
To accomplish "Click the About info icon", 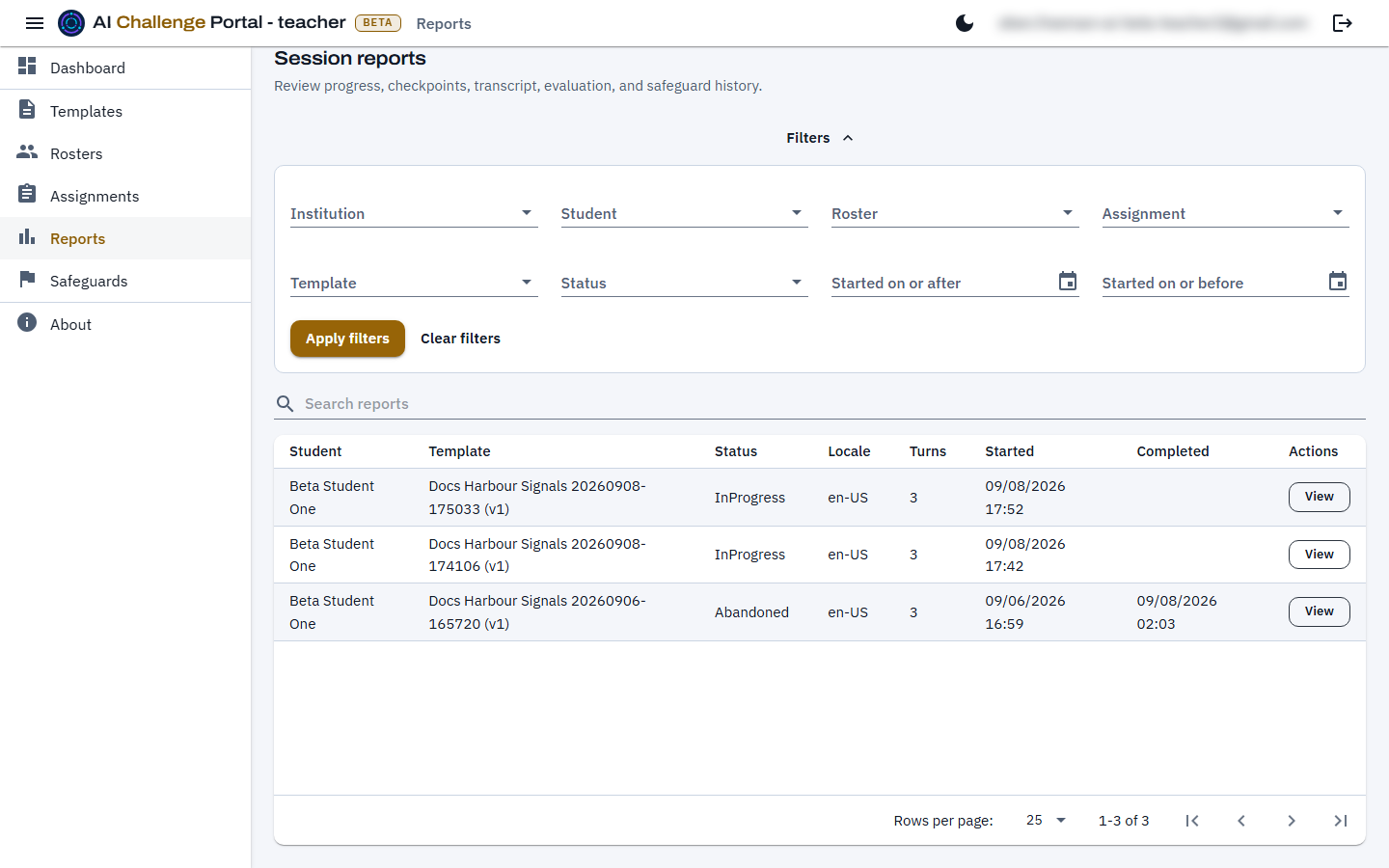I will [27, 322].
